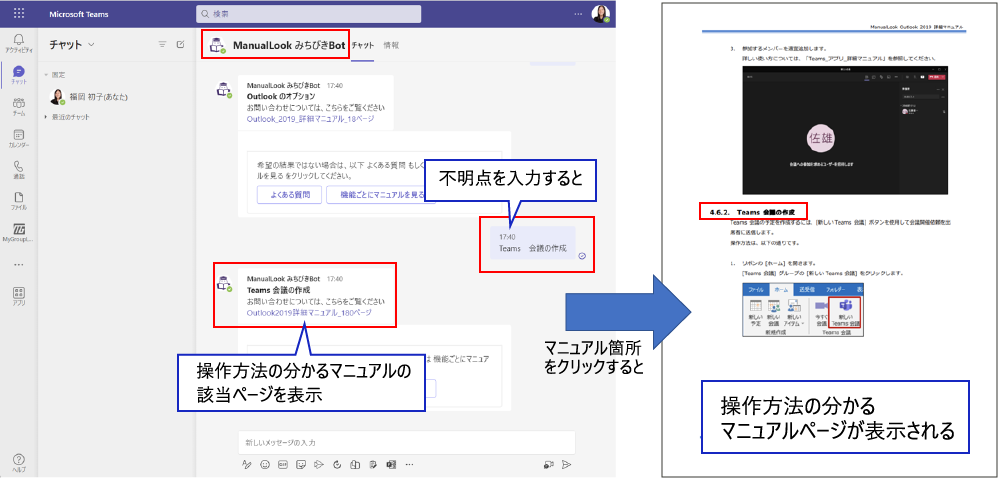Open Calls (通話) in the sidebar
Viewport: 1000px width, 481px height.
click(19, 169)
